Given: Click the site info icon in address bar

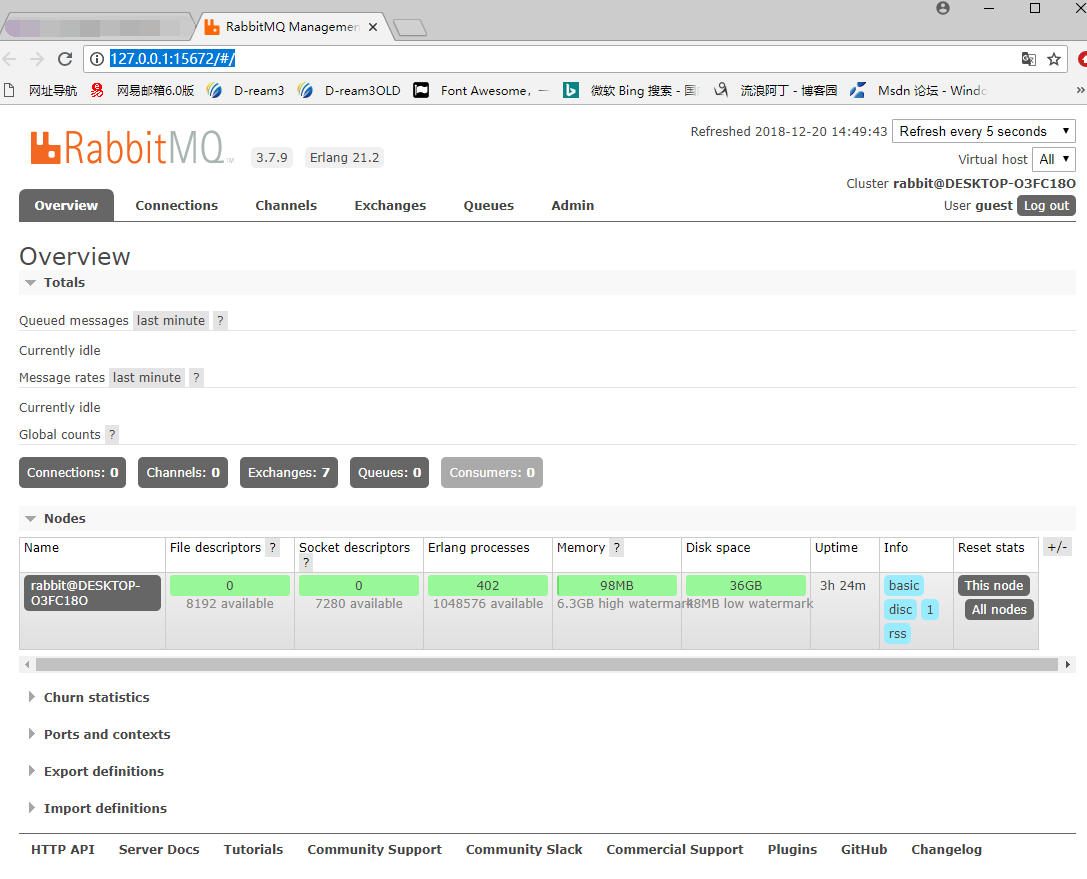Looking at the screenshot, I should (x=97, y=59).
